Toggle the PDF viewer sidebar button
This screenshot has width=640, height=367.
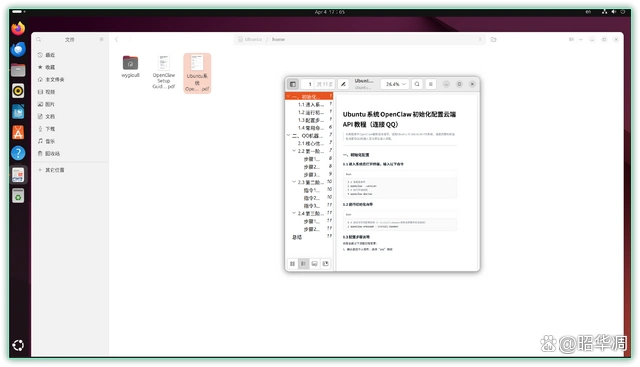pyautogui.click(x=293, y=84)
